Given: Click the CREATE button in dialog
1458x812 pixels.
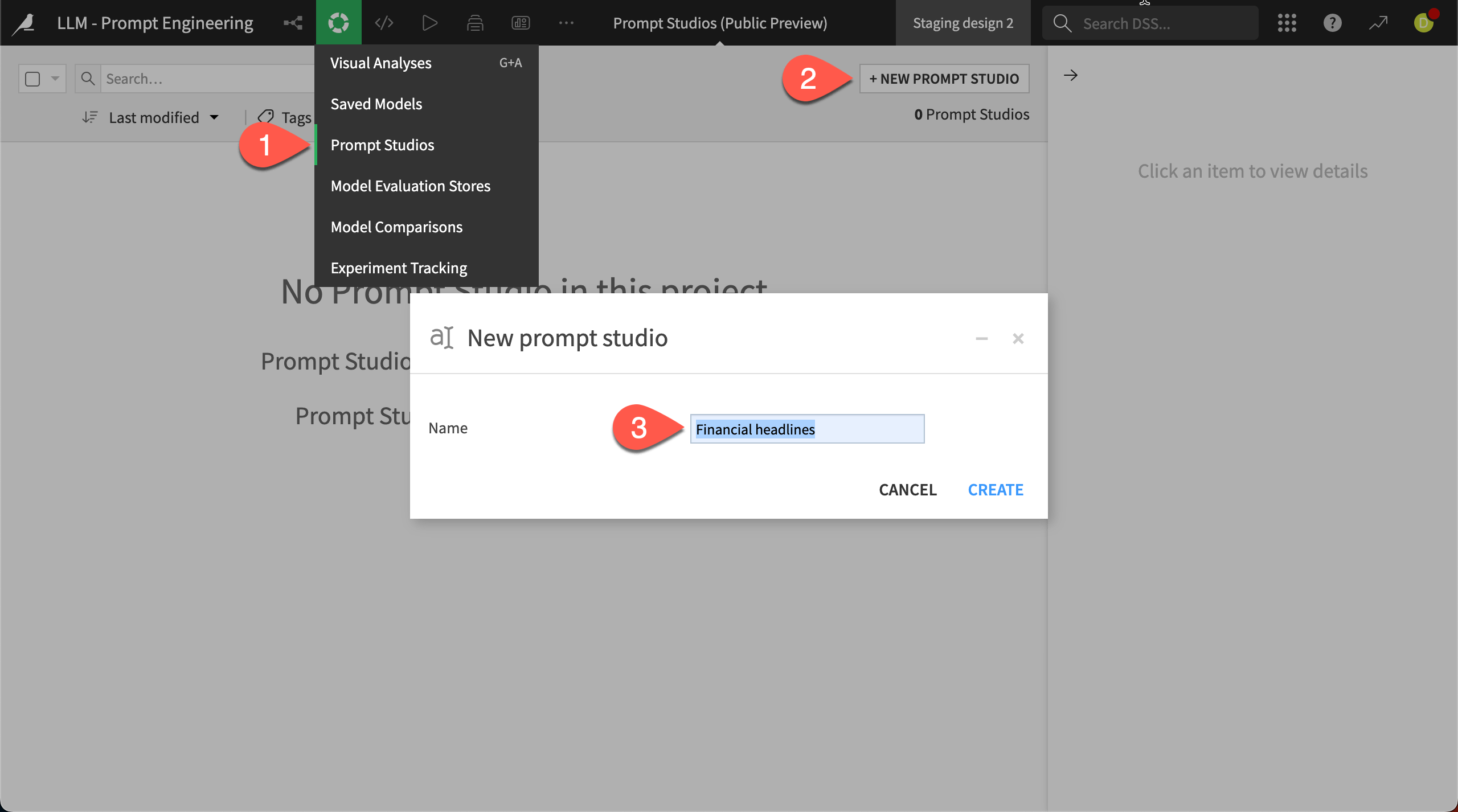Looking at the screenshot, I should tap(995, 489).
